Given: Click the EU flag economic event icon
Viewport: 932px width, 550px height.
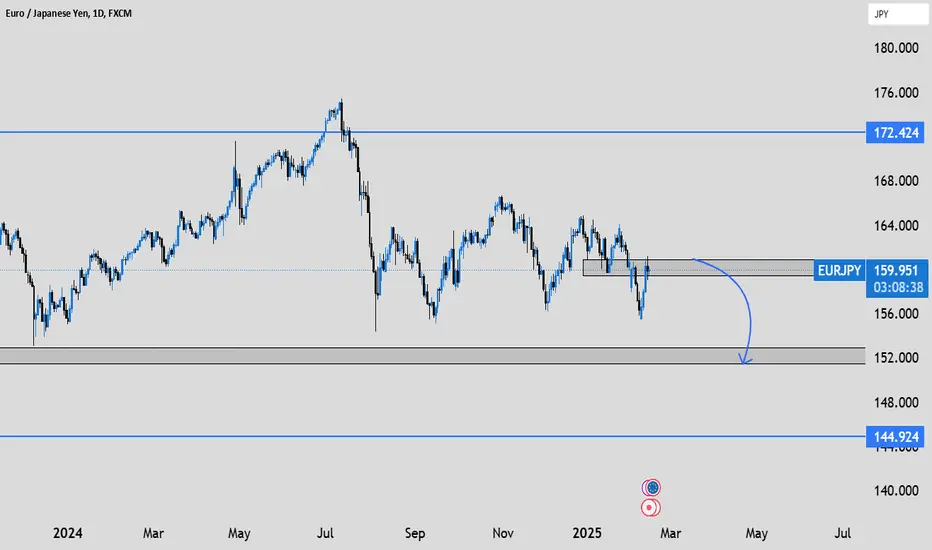Looking at the screenshot, I should pyautogui.click(x=652, y=488).
